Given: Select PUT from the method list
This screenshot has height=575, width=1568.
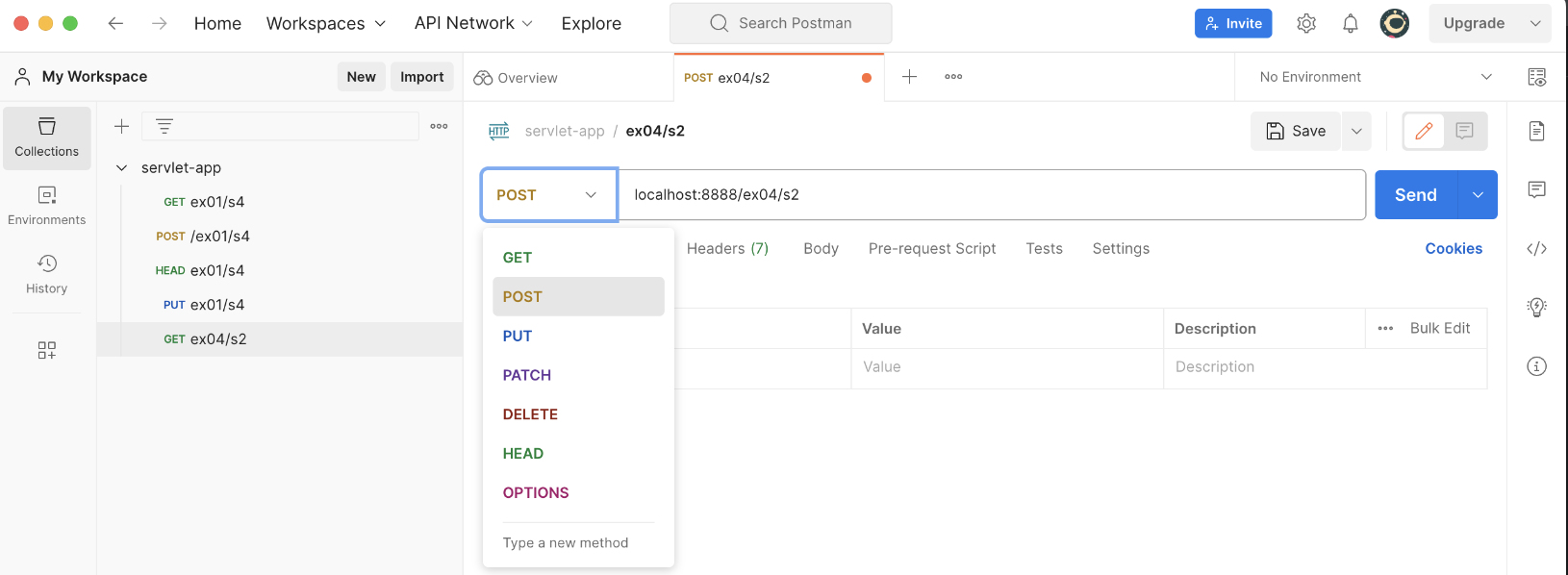Looking at the screenshot, I should (x=578, y=337).
